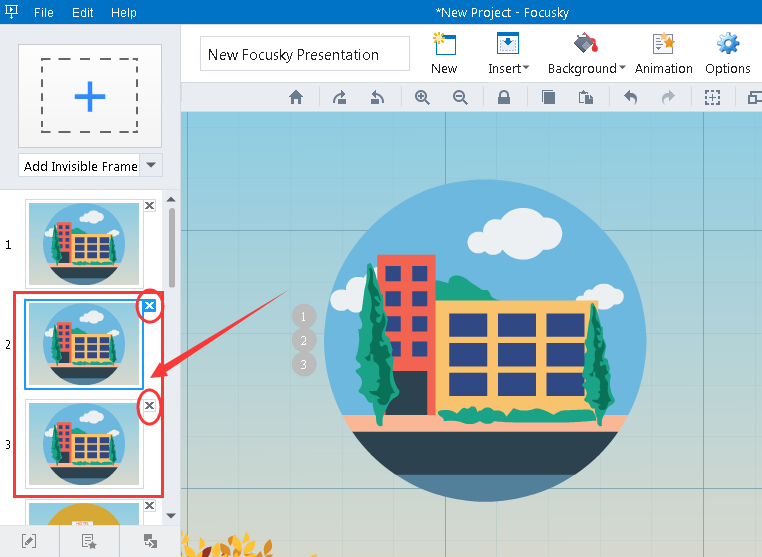This screenshot has height=557, width=762.
Task: Open the Animation editor
Action: pyautogui.click(x=663, y=53)
